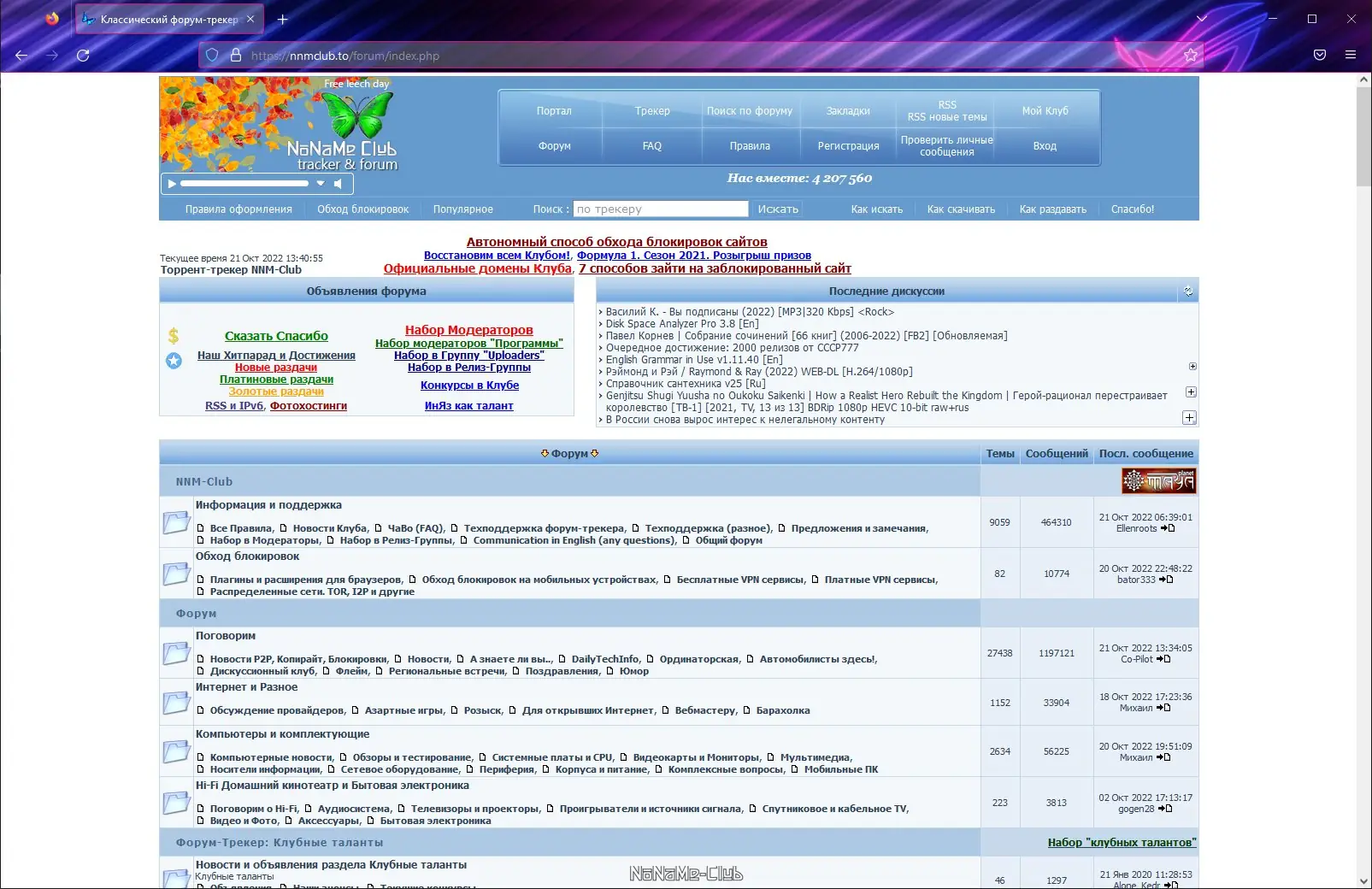Open the 'Обход блокировок' forum folder icon
The width and height of the screenshot is (1372, 889).
(176, 574)
